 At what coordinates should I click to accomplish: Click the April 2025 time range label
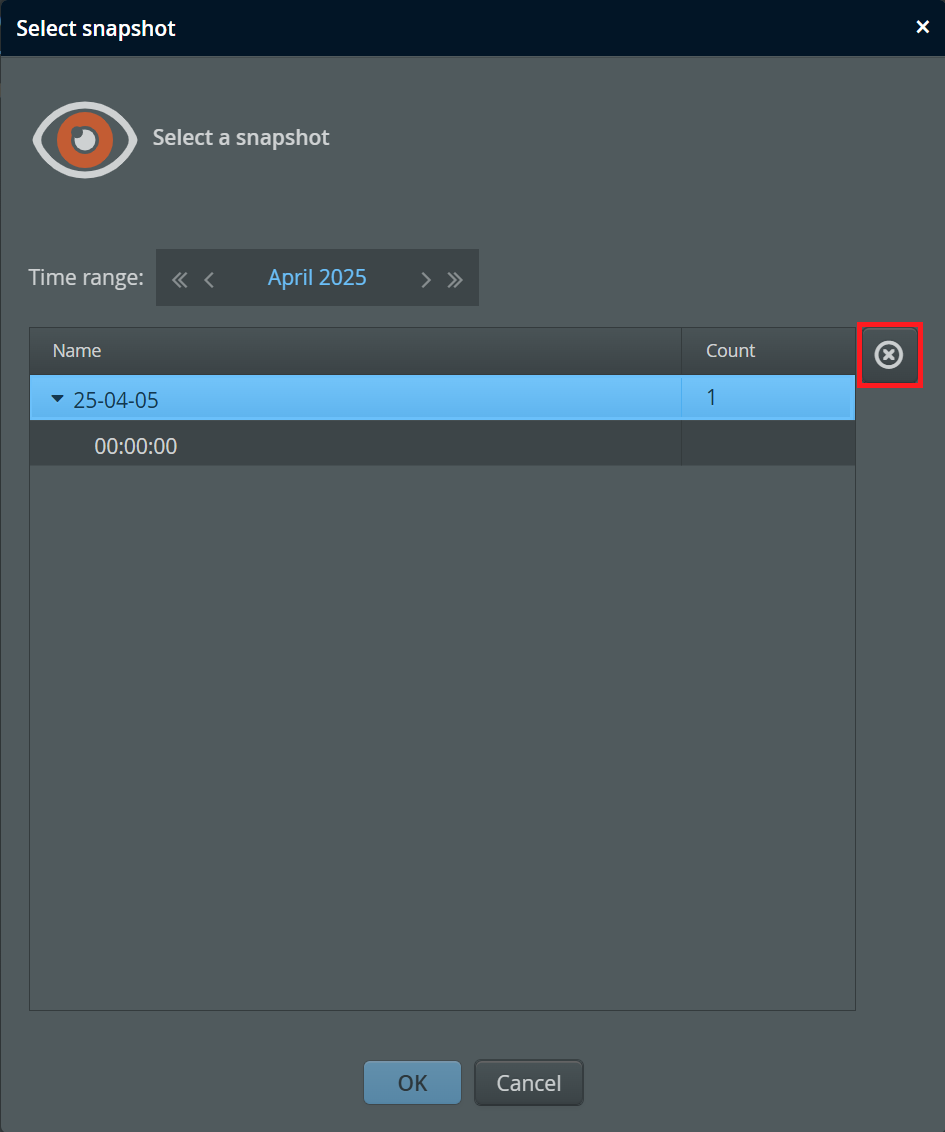(x=317, y=278)
